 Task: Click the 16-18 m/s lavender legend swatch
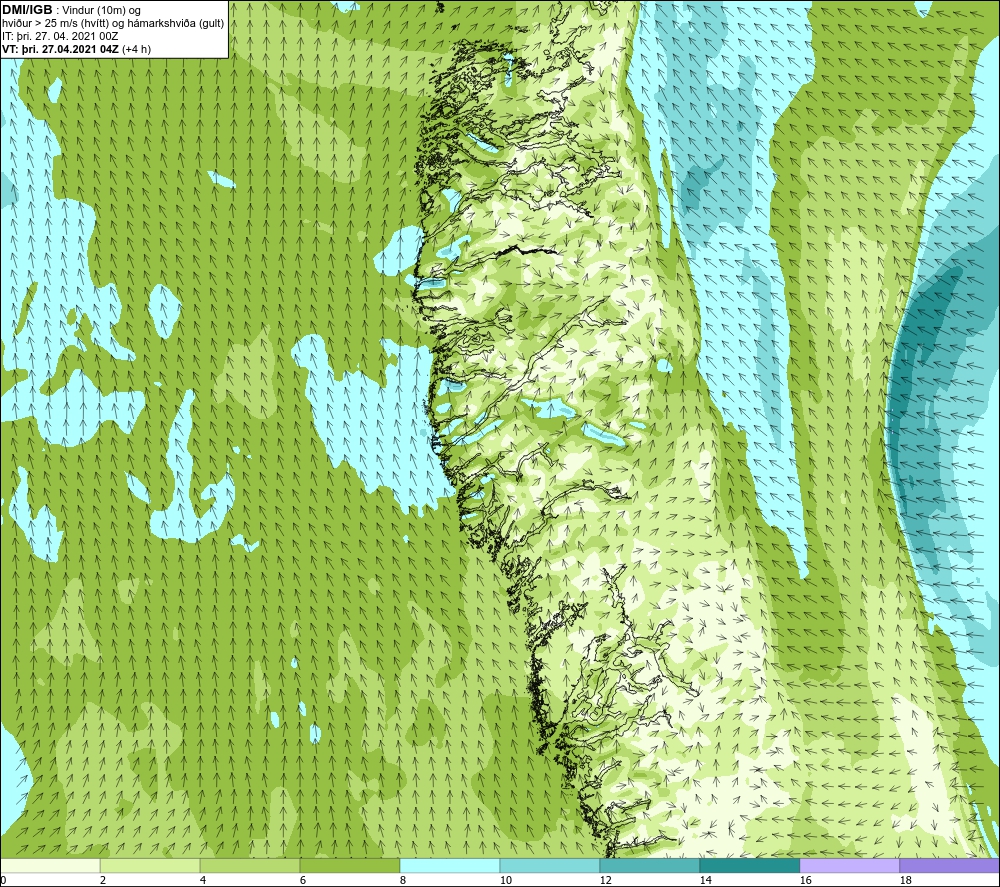(x=849, y=865)
